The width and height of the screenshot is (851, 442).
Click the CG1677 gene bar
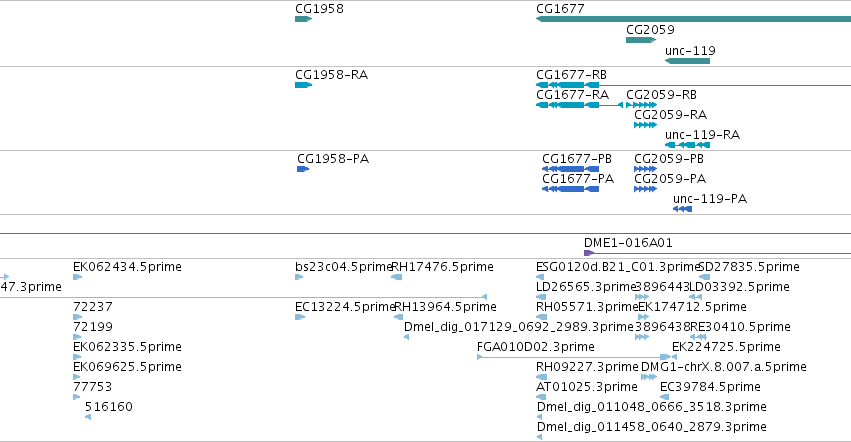click(693, 19)
